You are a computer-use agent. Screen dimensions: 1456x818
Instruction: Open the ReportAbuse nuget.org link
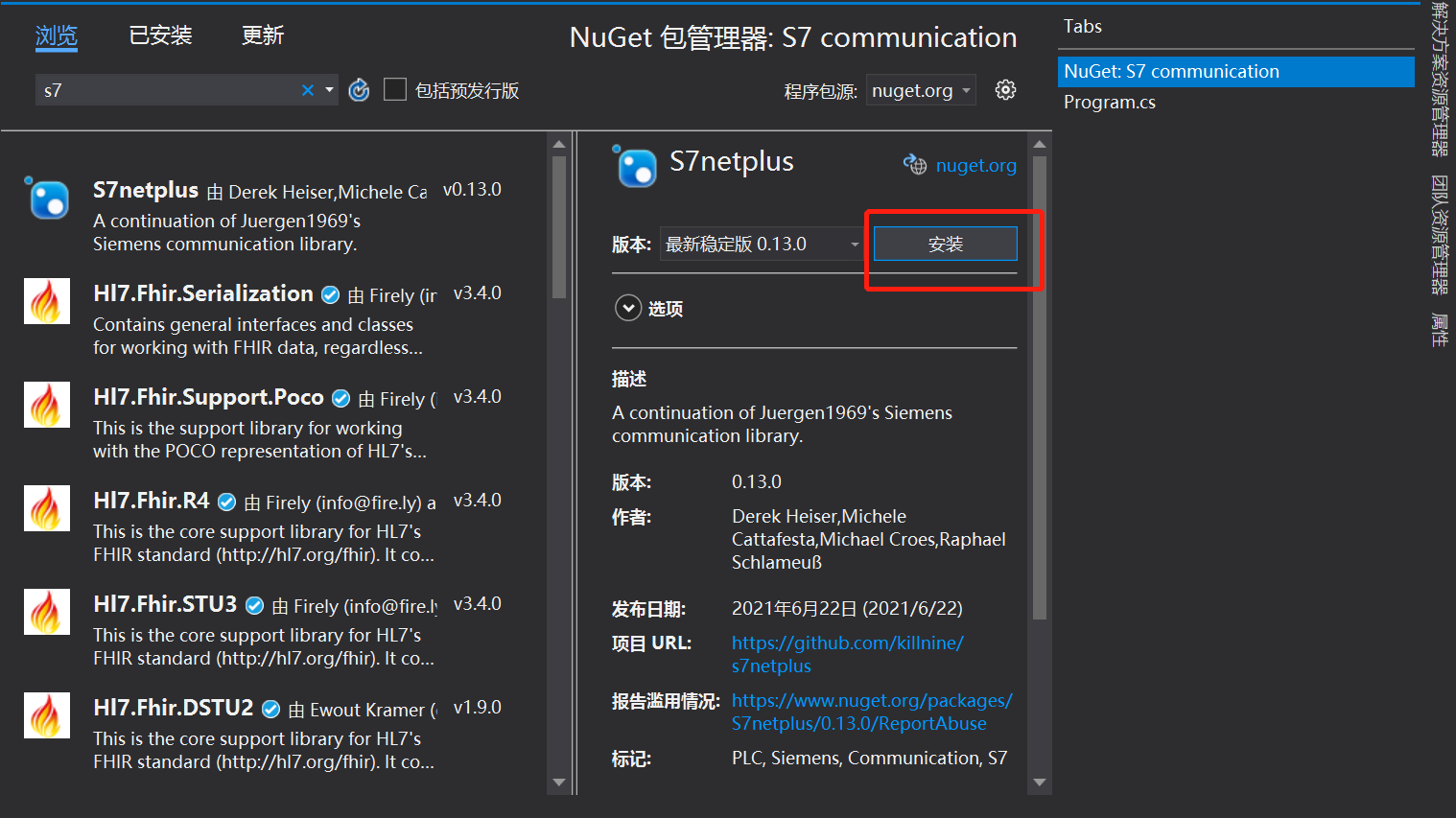pos(872,712)
